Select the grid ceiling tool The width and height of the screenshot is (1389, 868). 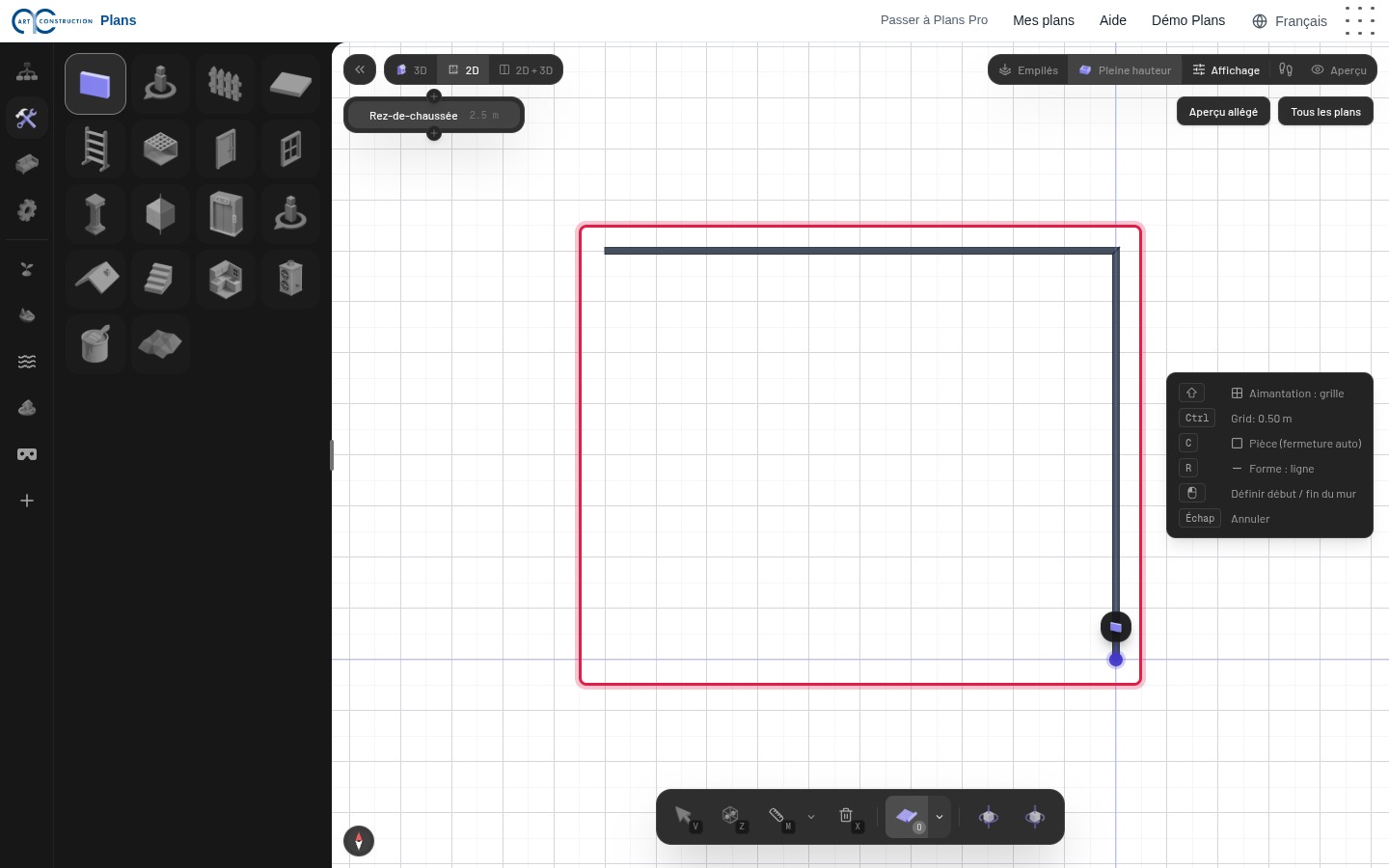point(160,149)
